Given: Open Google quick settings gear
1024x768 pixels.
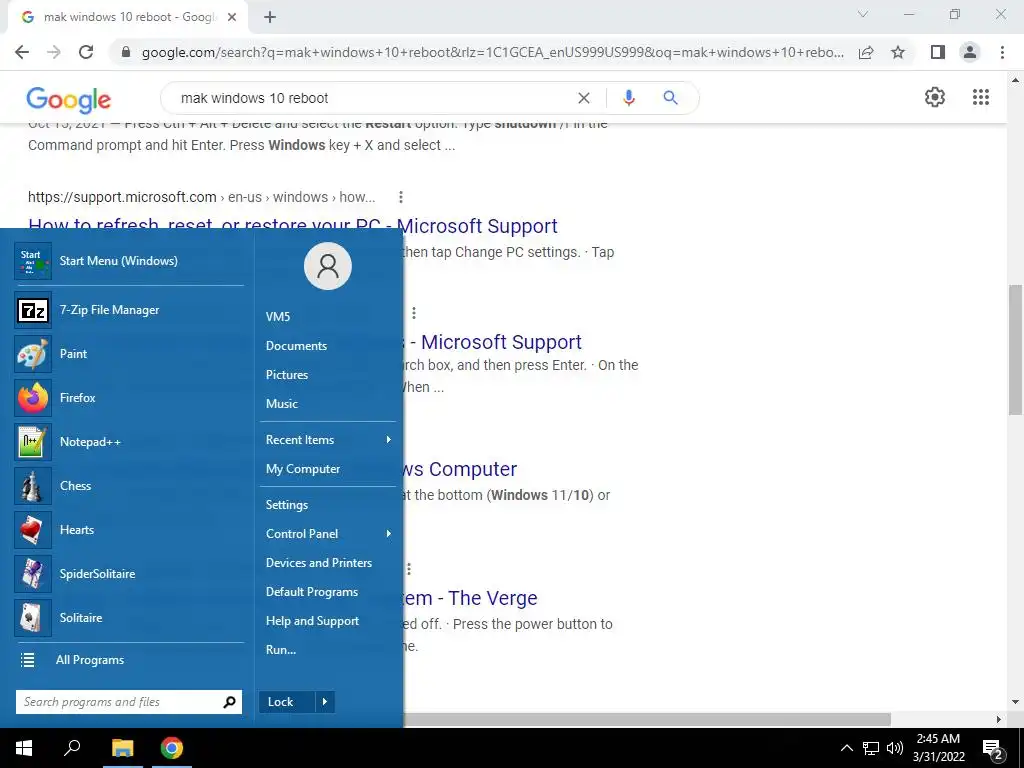Looking at the screenshot, I should coord(935,97).
